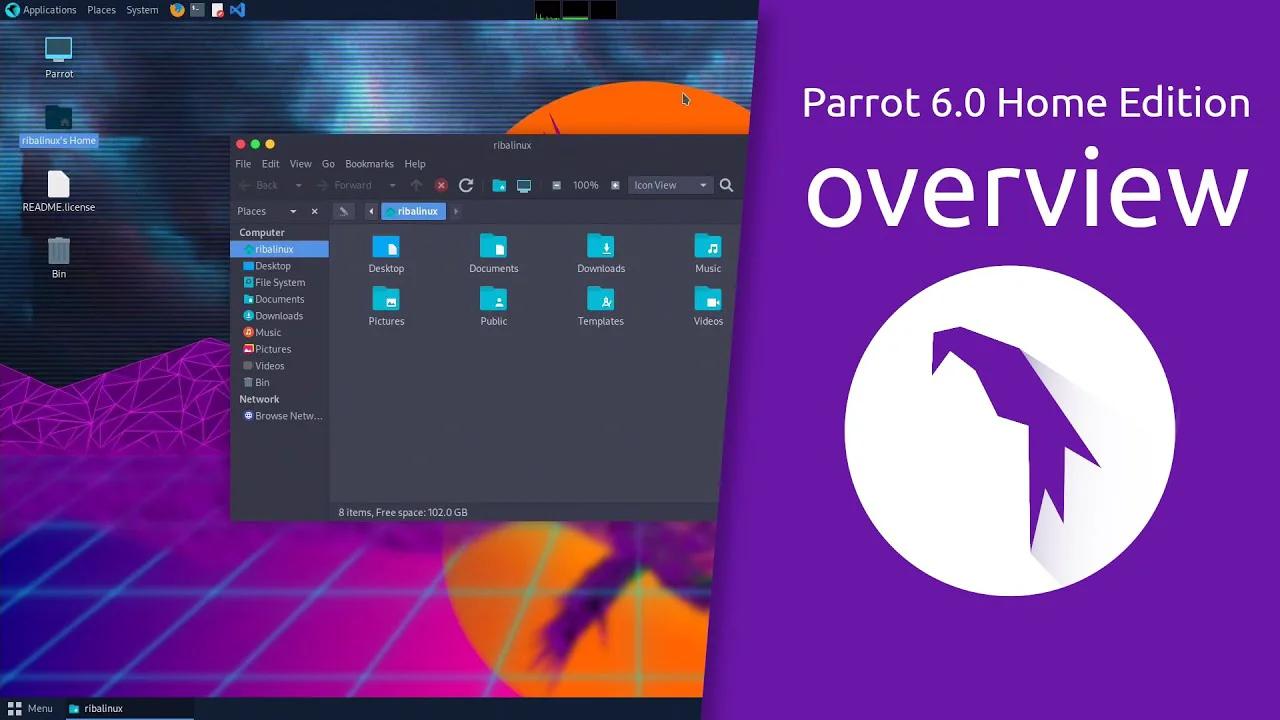Select the Videos folder icon in file view
Image resolution: width=1280 pixels, height=720 pixels.
point(708,299)
